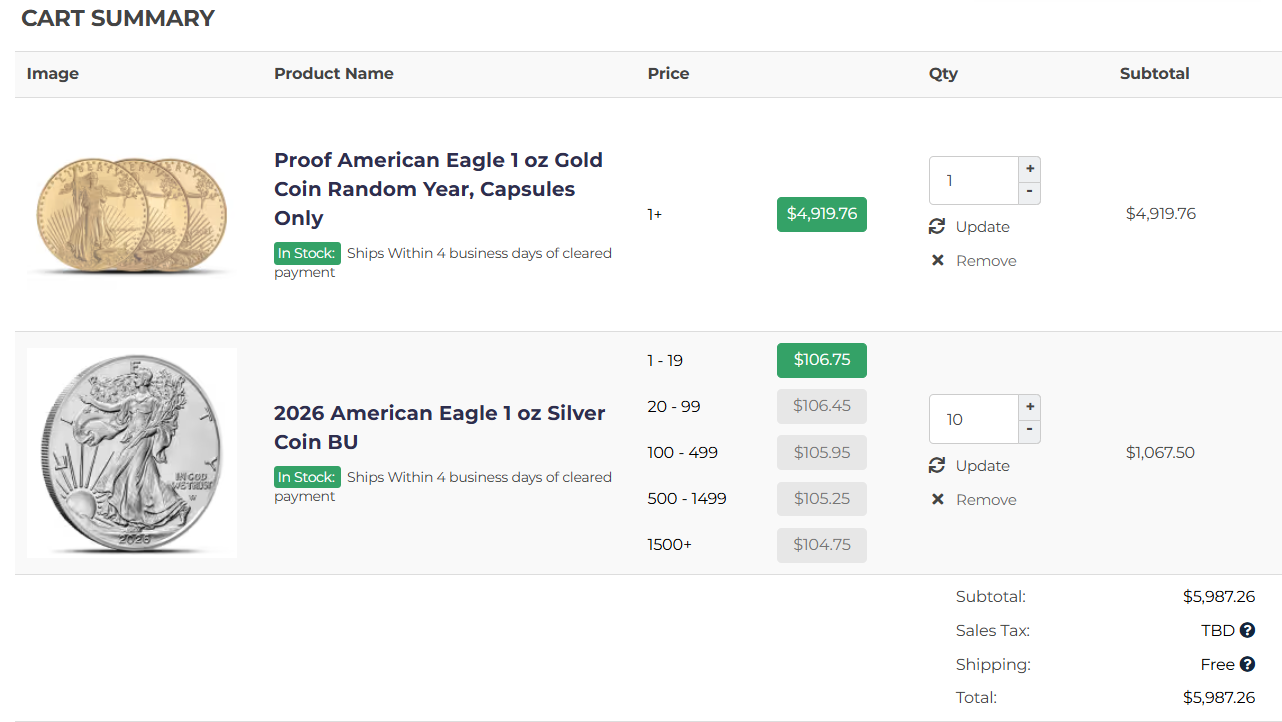Increase gold coin quantity with plus button
This screenshot has width=1282, height=722.
click(x=1030, y=168)
